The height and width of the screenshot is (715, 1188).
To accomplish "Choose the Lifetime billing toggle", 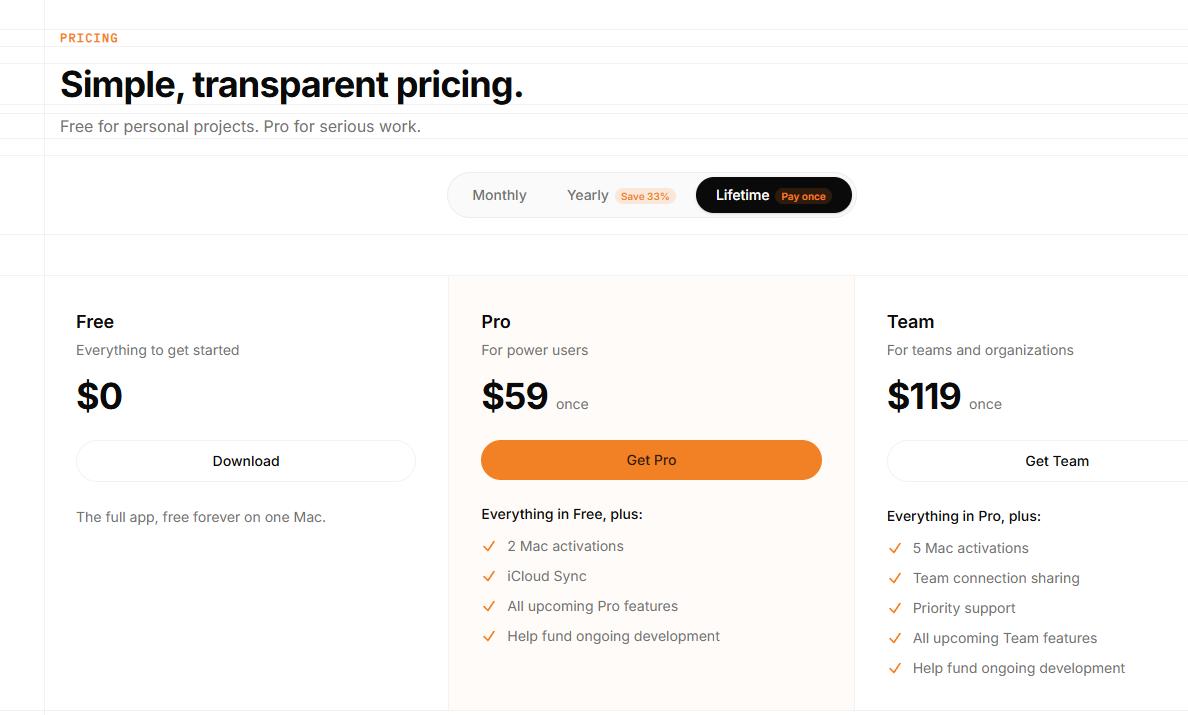I will pos(774,195).
